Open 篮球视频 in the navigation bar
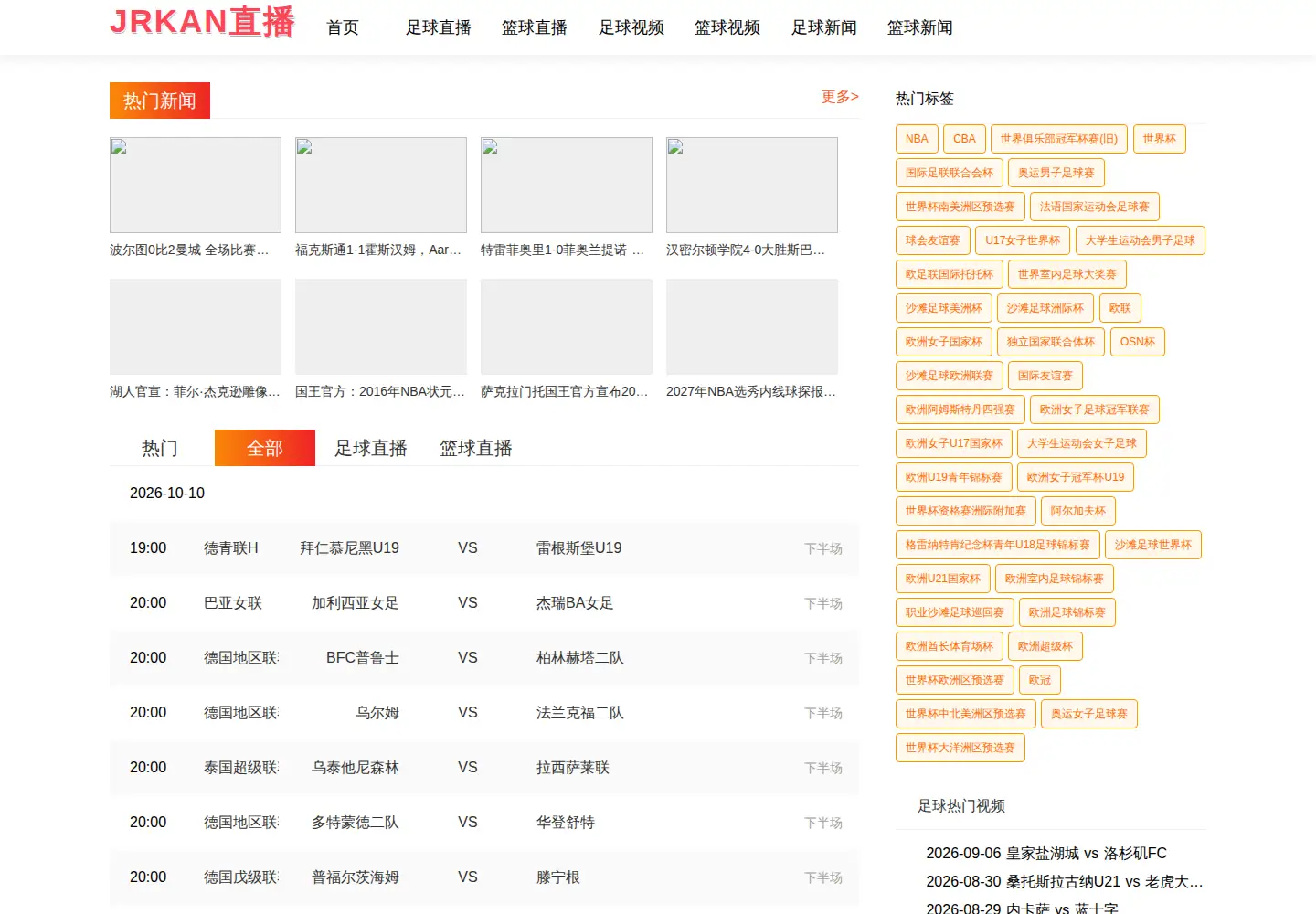 [727, 27]
